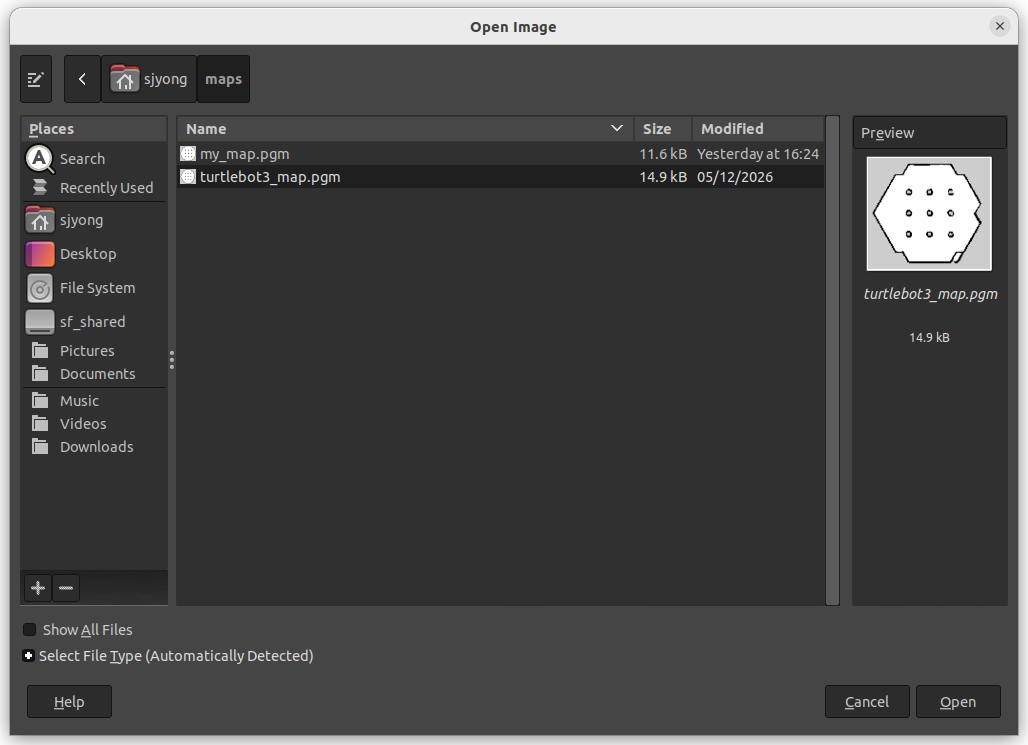Click the turtlebot3_map.pgm file icon
The height and width of the screenshot is (745, 1028).
(188, 176)
